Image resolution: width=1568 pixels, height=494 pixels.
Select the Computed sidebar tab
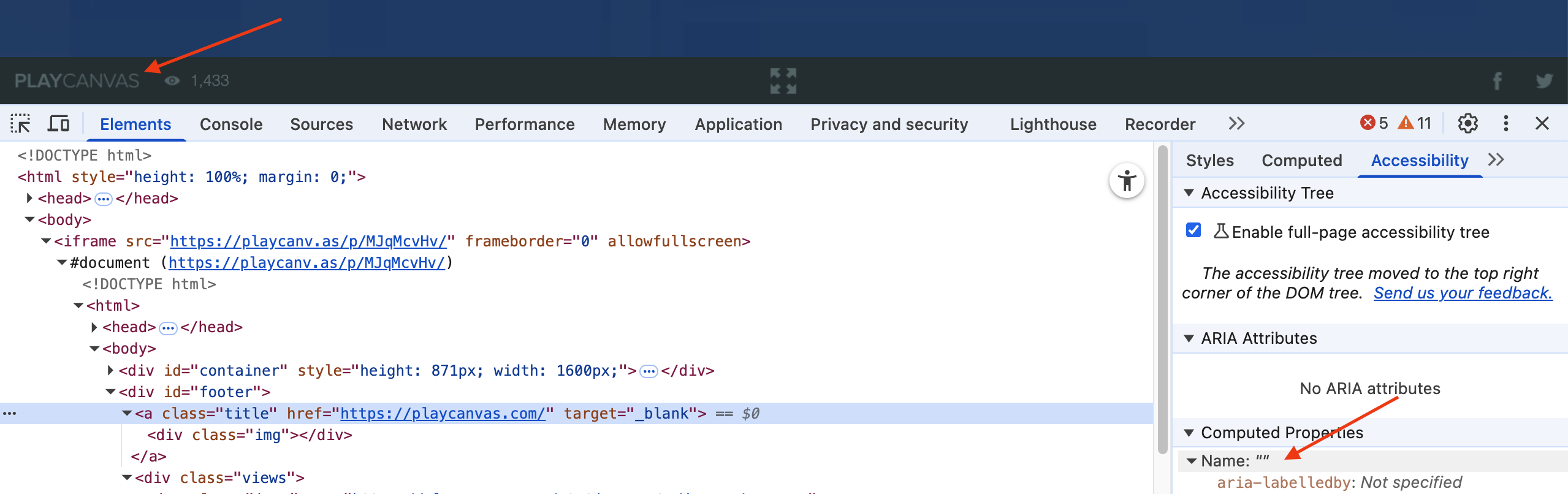pos(1301,161)
